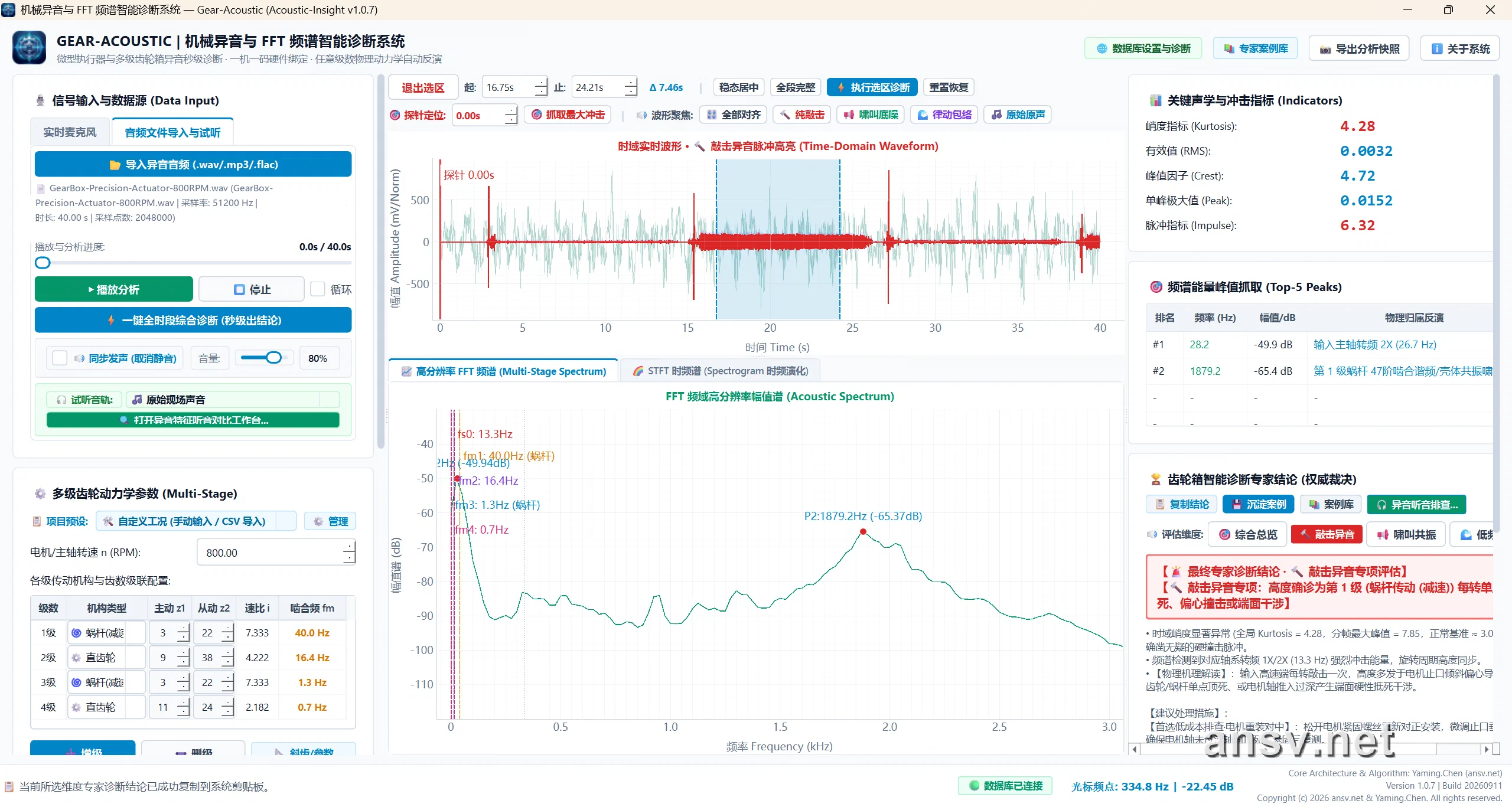Viewport: 1512px width, 807px height.
Task: Open 数据库设置与诊断 from the header
Action: (1143, 48)
